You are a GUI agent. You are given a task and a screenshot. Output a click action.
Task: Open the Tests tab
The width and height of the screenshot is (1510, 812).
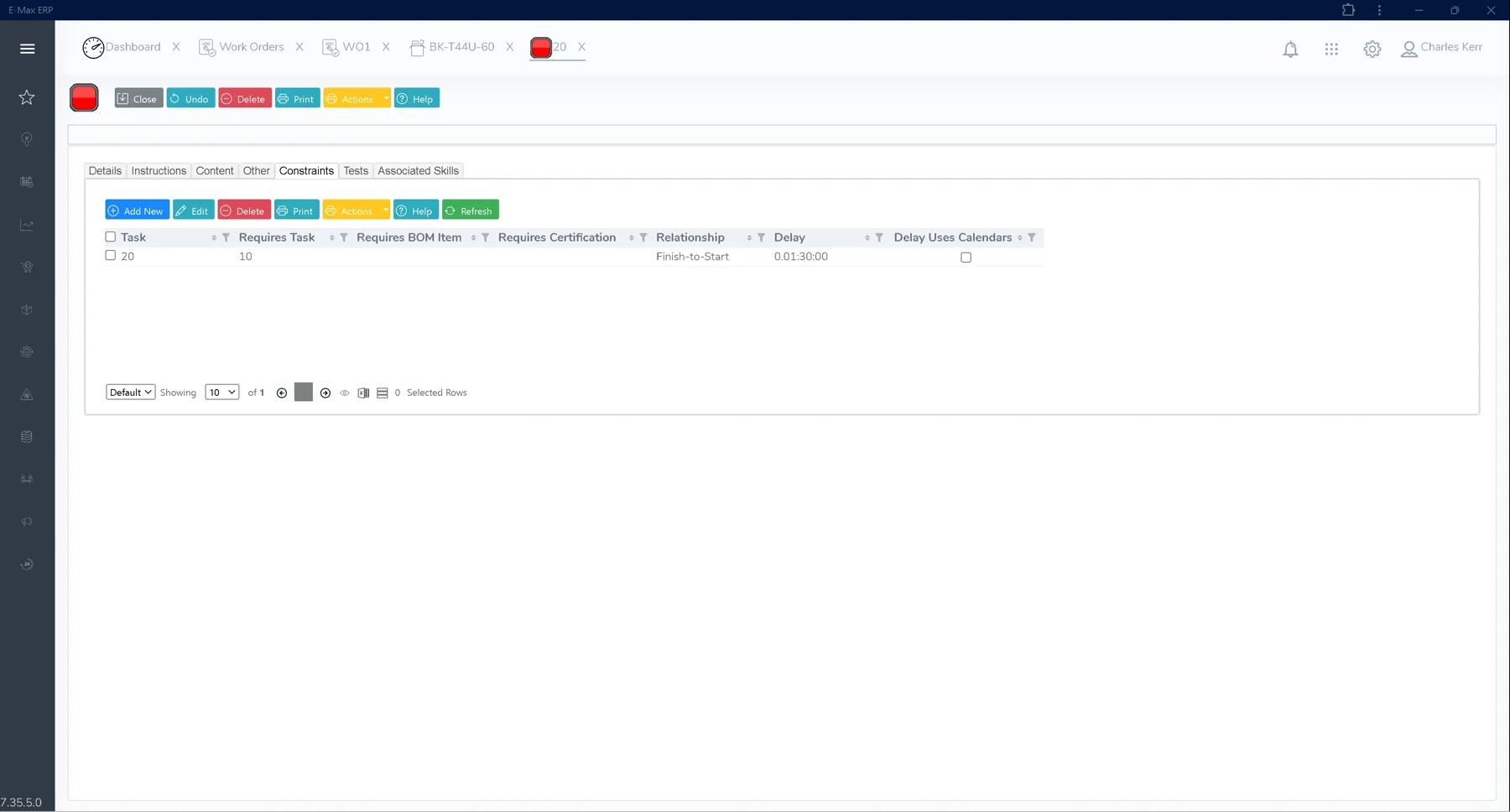click(x=356, y=171)
